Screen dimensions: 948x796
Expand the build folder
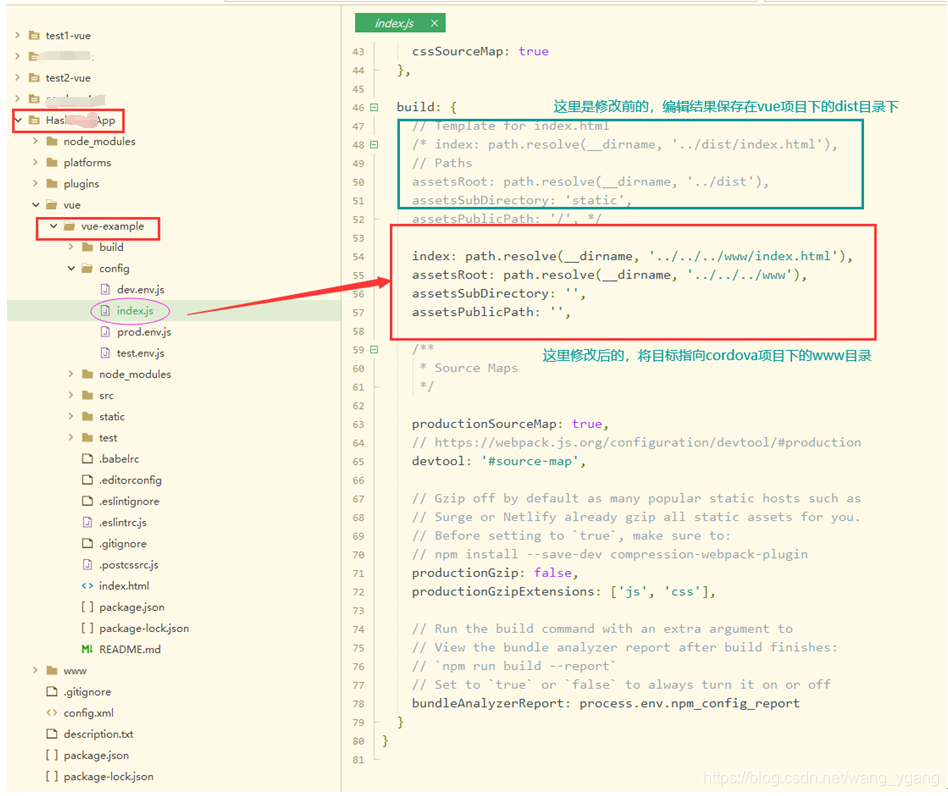pos(71,247)
